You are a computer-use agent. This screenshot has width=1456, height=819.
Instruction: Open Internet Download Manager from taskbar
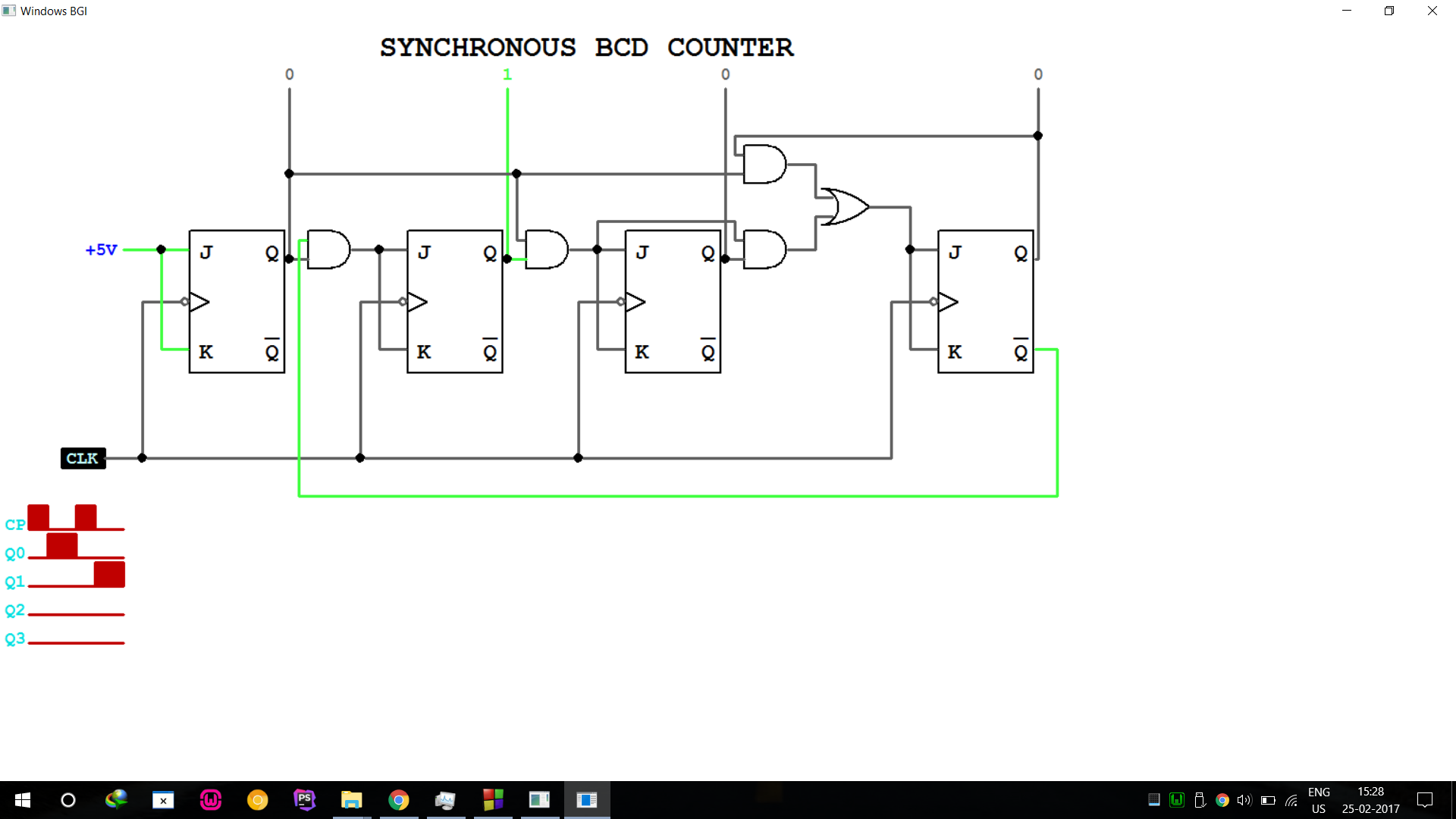click(x=116, y=799)
